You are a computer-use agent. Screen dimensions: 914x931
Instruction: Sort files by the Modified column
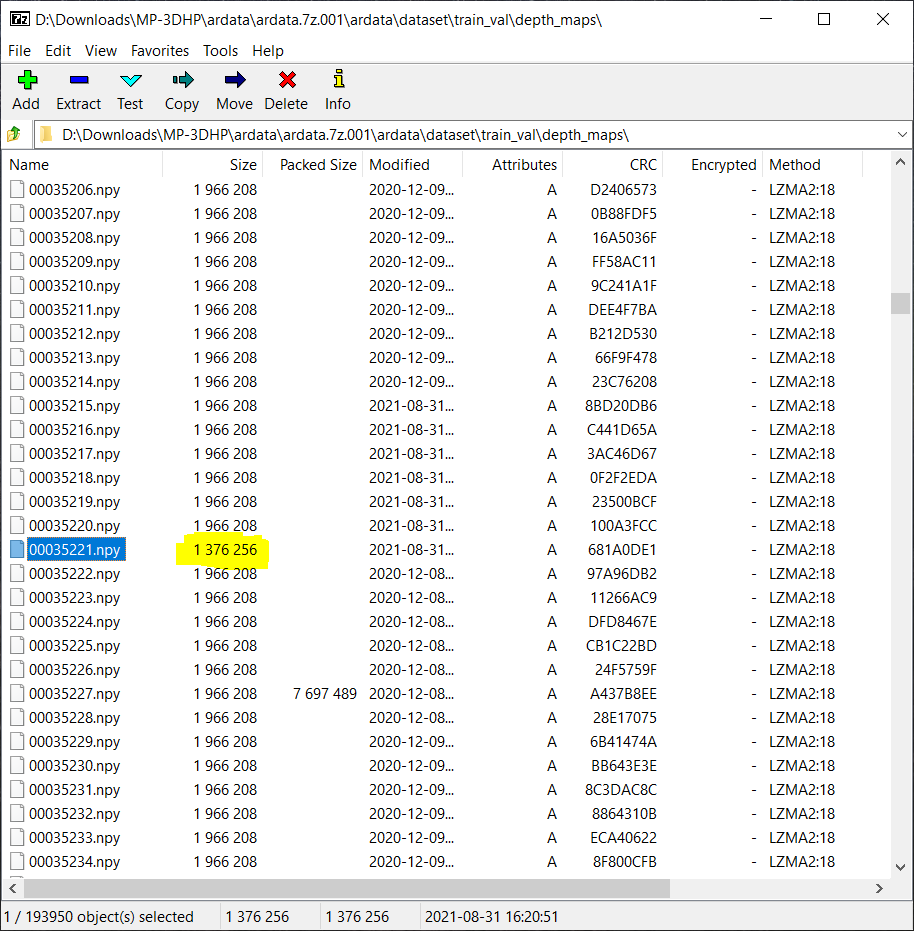399,164
